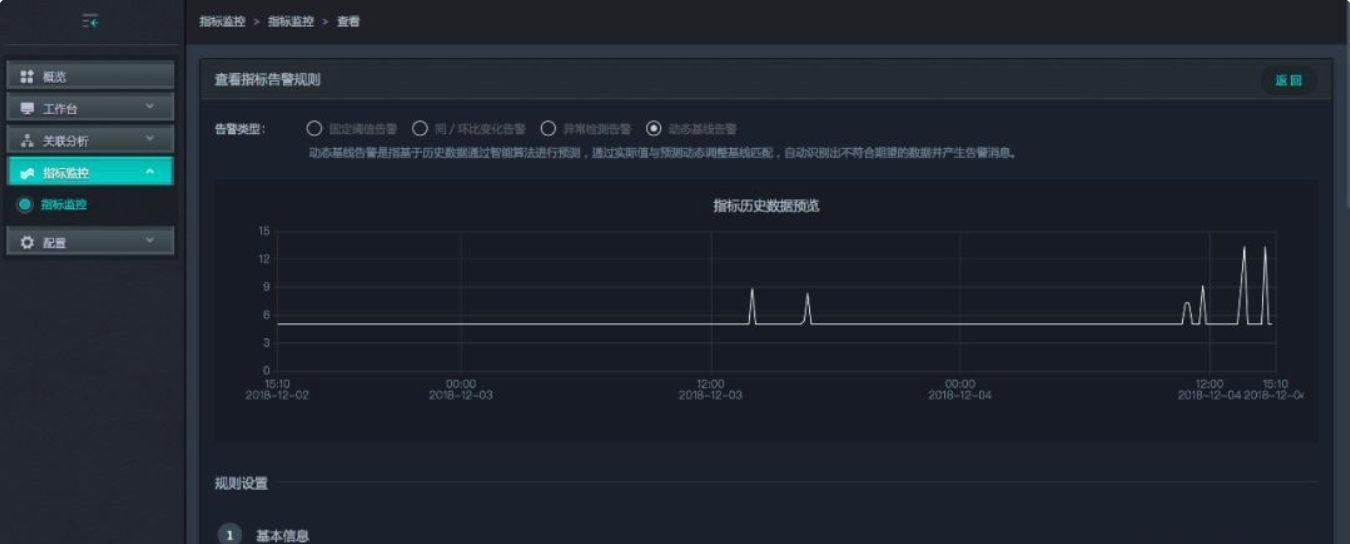Click the teal dot beside 指标监控 sub-item
Image resolution: width=1350 pixels, height=544 pixels.
point(25,205)
